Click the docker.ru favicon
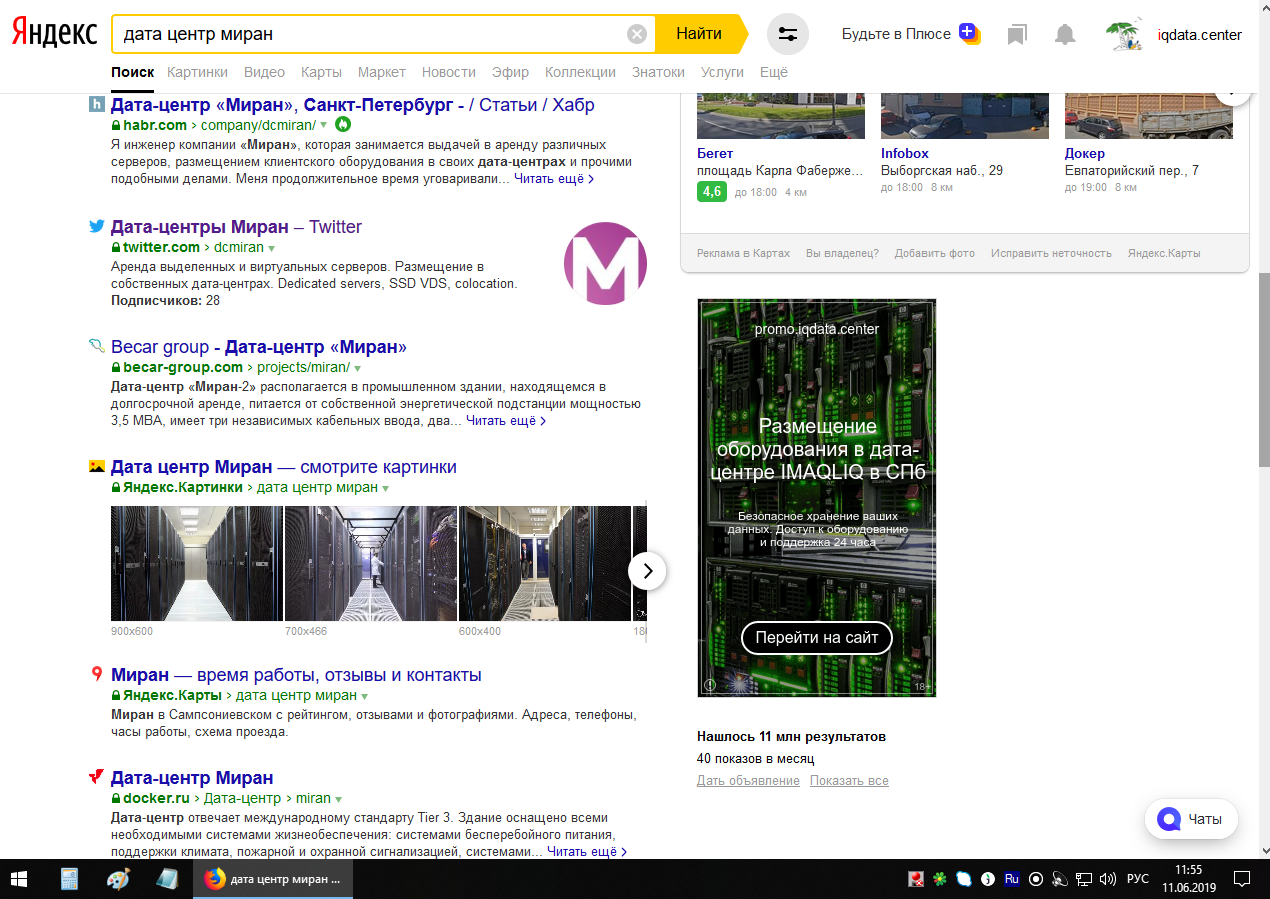 97,777
